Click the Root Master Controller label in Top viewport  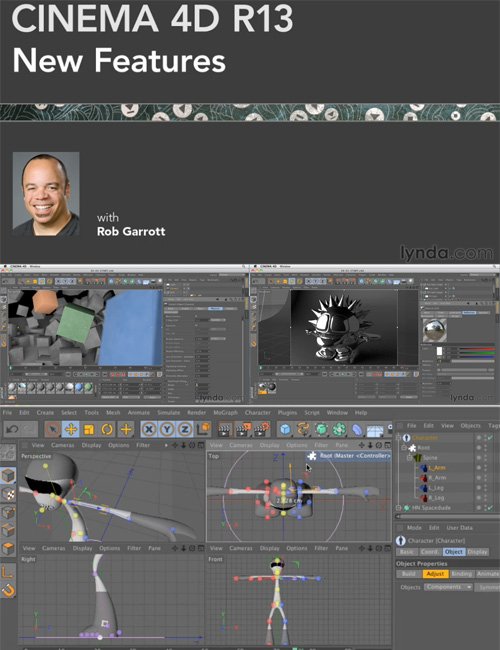coord(355,456)
